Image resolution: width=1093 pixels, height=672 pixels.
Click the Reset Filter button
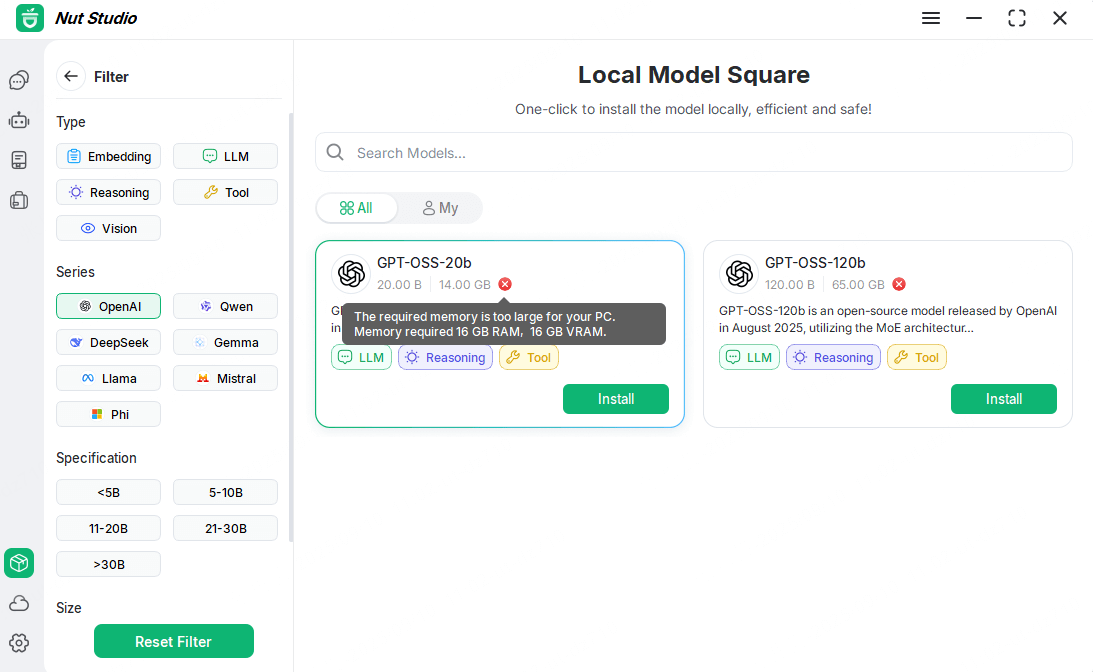[x=174, y=641]
